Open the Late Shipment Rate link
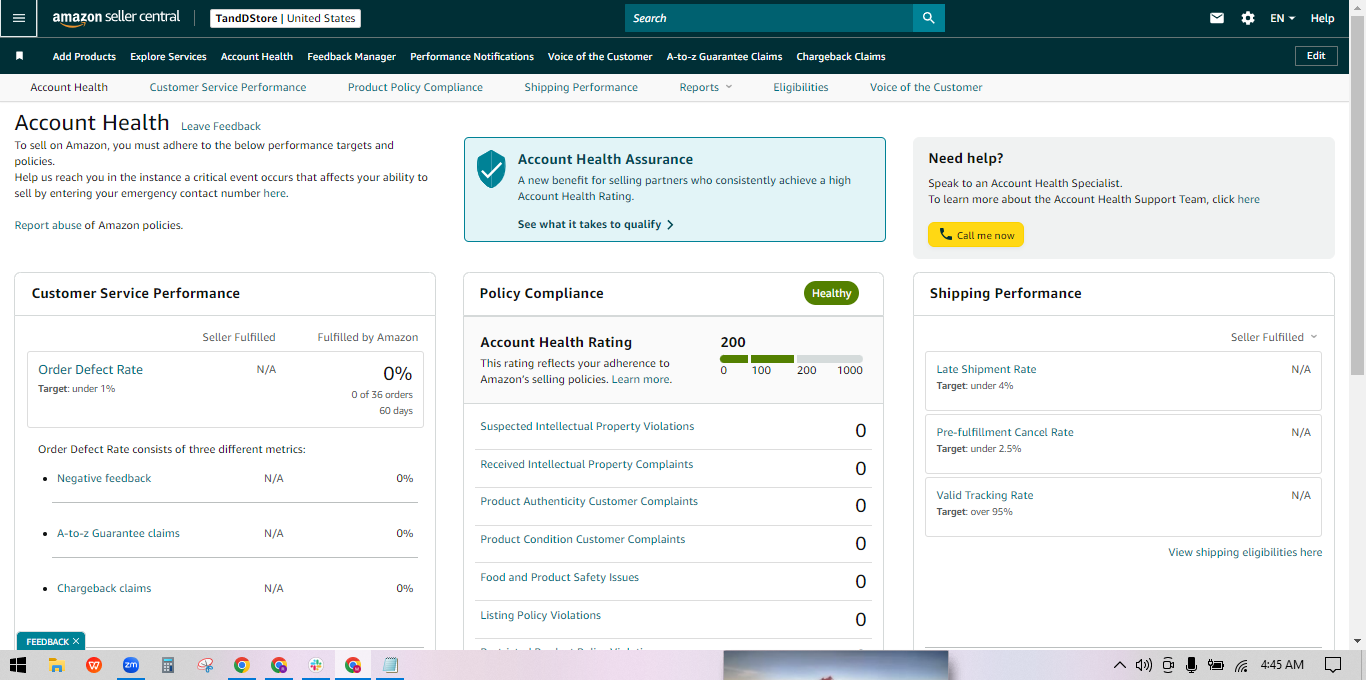1366x680 pixels. pyautogui.click(x=986, y=369)
